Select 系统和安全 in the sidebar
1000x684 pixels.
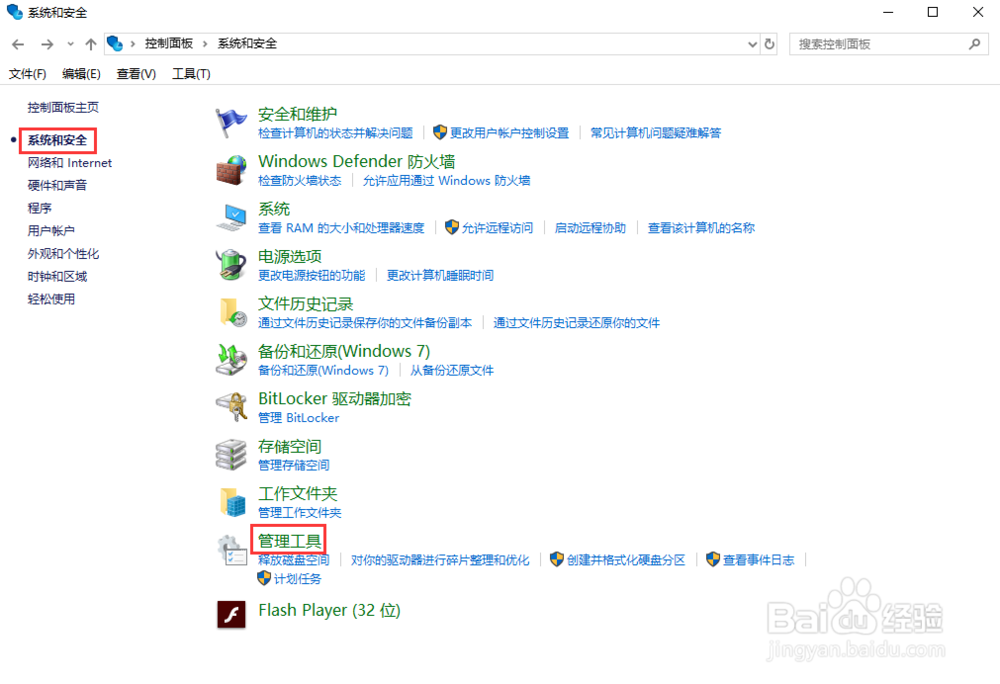(x=57, y=140)
